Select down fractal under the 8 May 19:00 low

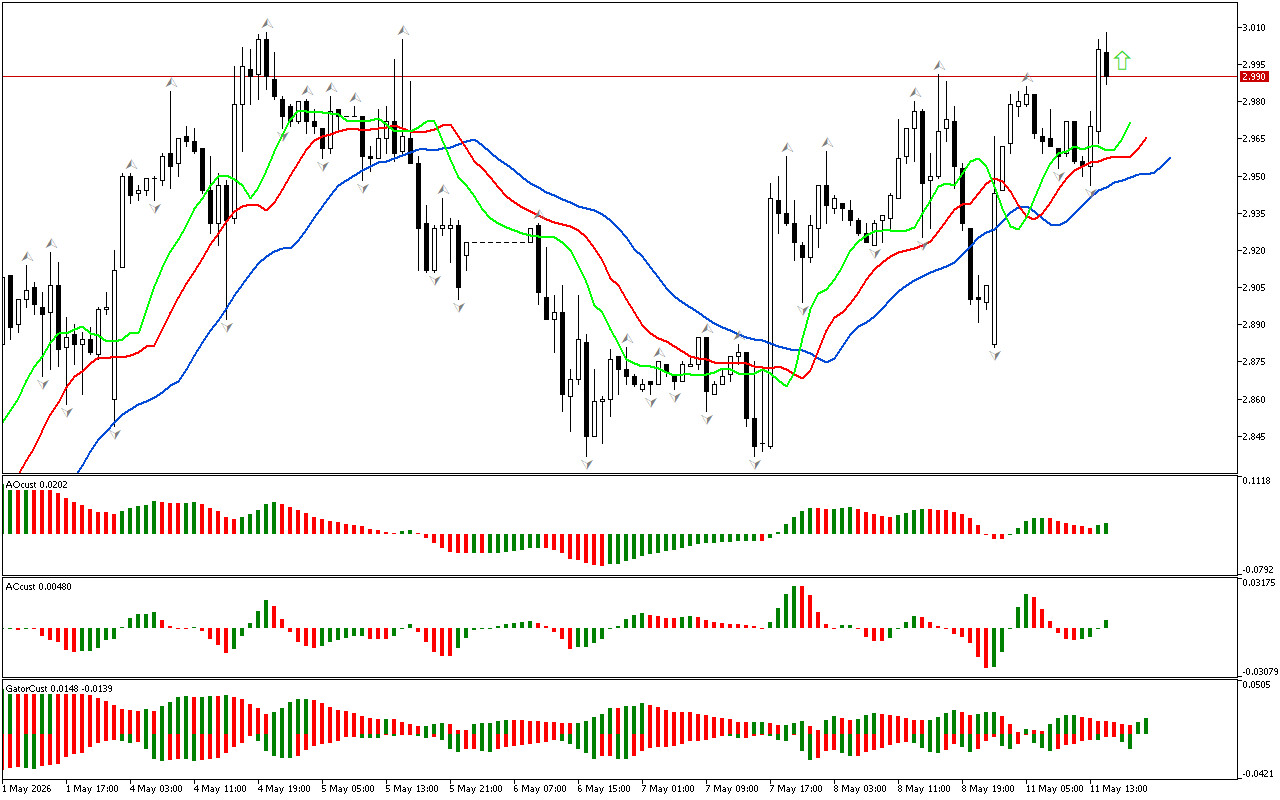tap(995, 354)
